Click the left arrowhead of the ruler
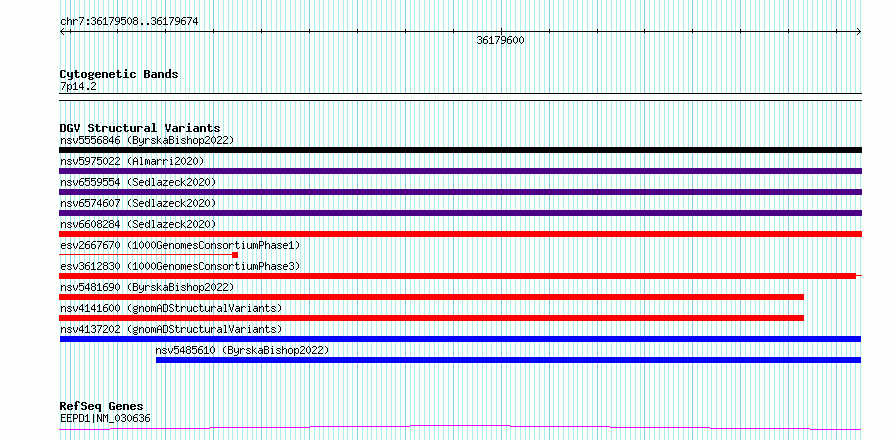The image size is (890, 440). [x=62, y=32]
